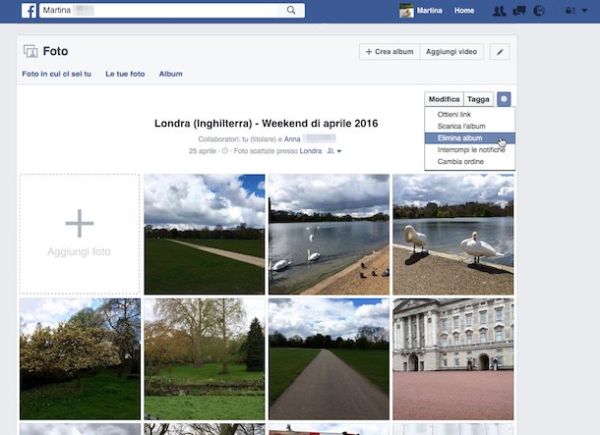Click the 'Crea album' button
The height and width of the screenshot is (435, 600).
tap(388, 51)
